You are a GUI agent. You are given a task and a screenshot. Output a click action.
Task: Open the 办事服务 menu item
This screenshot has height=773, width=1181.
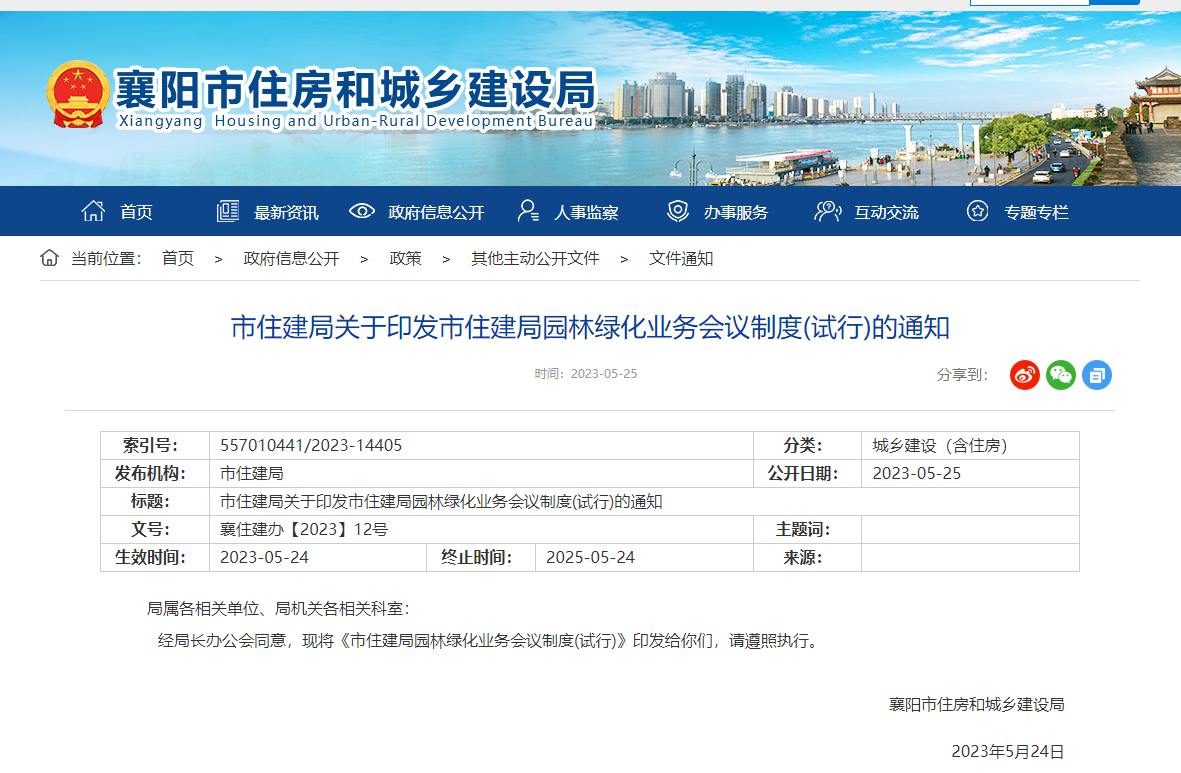click(735, 212)
